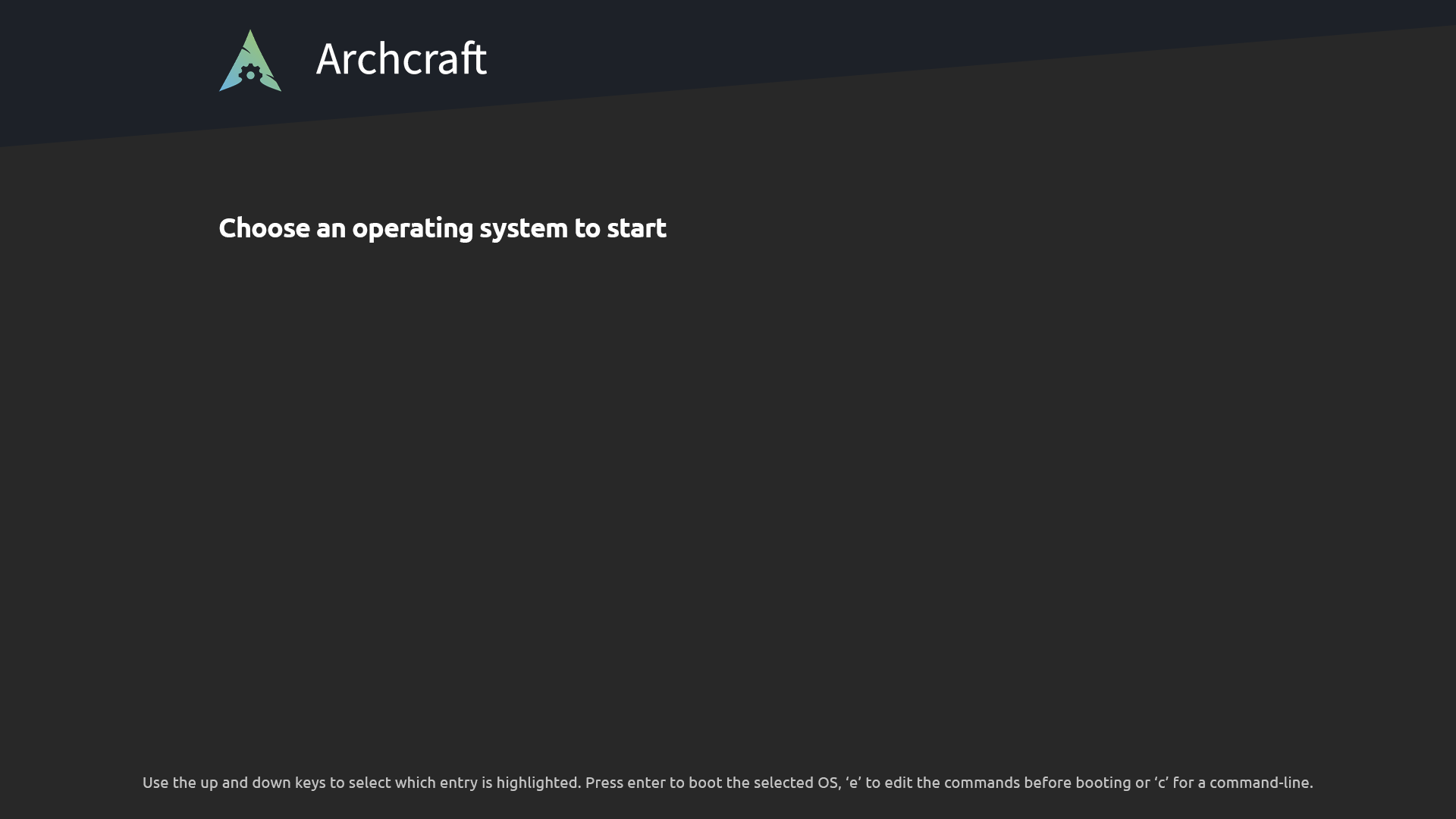This screenshot has width=1456, height=819.
Task: Click the gear symbol inside the Archcraft logo
Action: pyautogui.click(x=250, y=74)
